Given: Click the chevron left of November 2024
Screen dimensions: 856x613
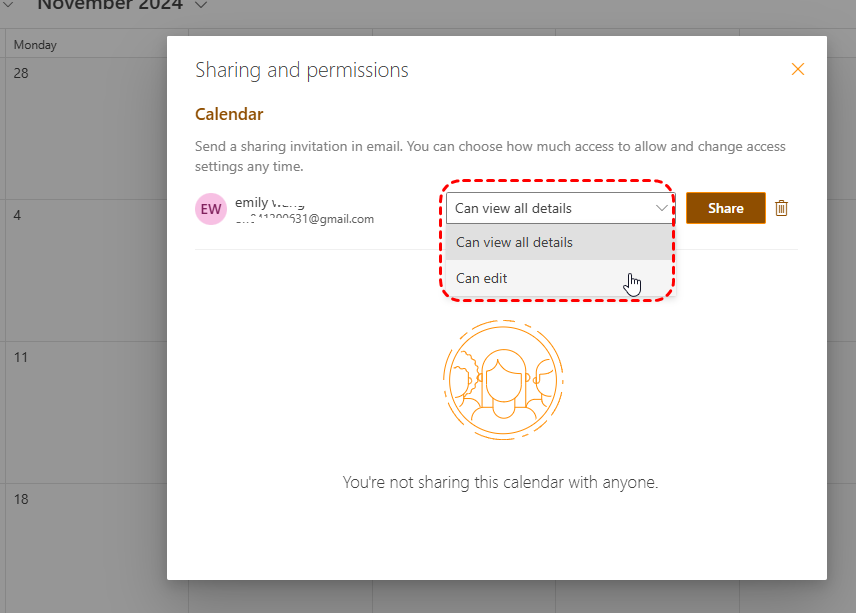Looking at the screenshot, I should click(13, 5).
